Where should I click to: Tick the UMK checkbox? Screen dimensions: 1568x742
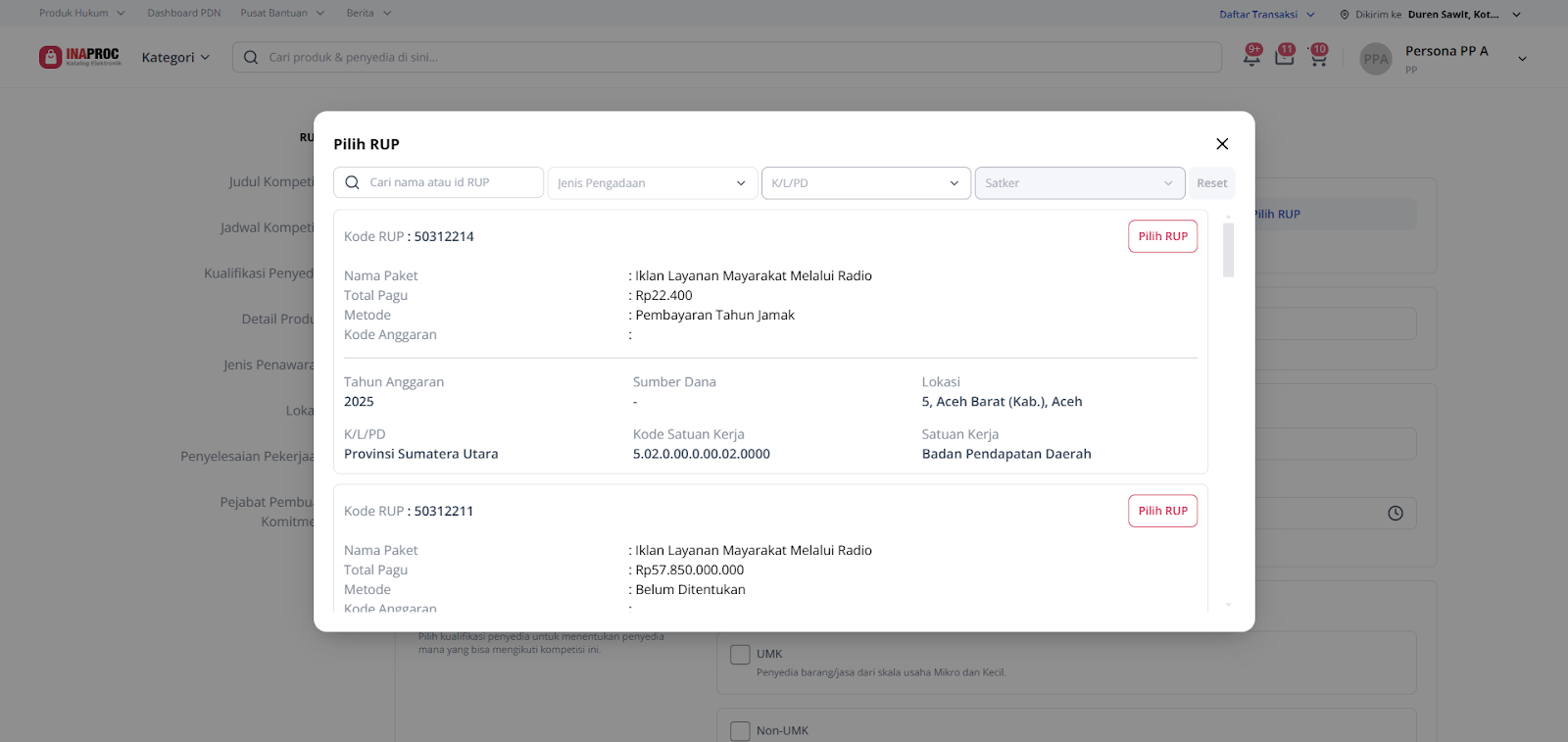click(x=741, y=654)
